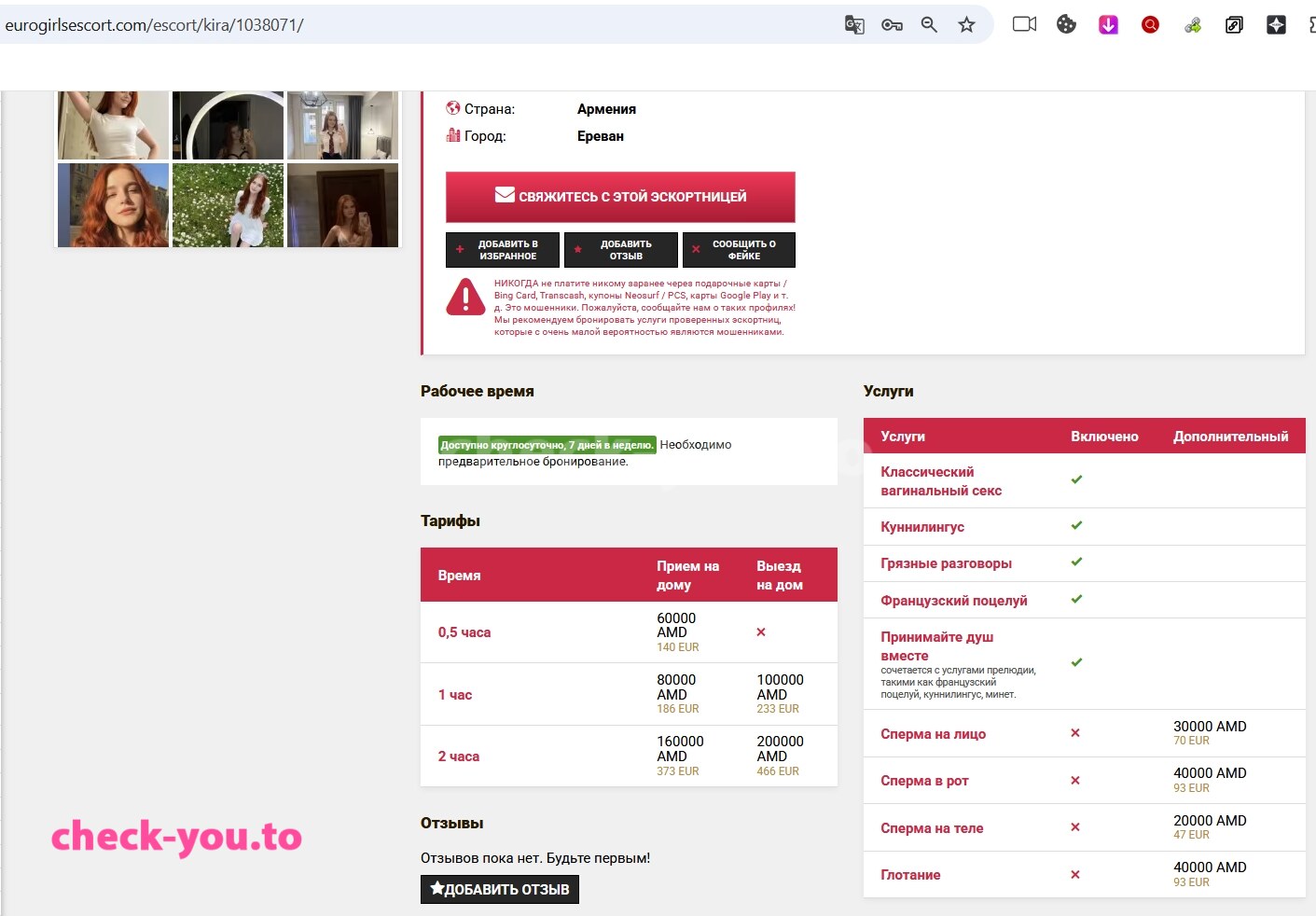
Task: Click the 60000 AMD price
Action: pyautogui.click(x=676, y=625)
